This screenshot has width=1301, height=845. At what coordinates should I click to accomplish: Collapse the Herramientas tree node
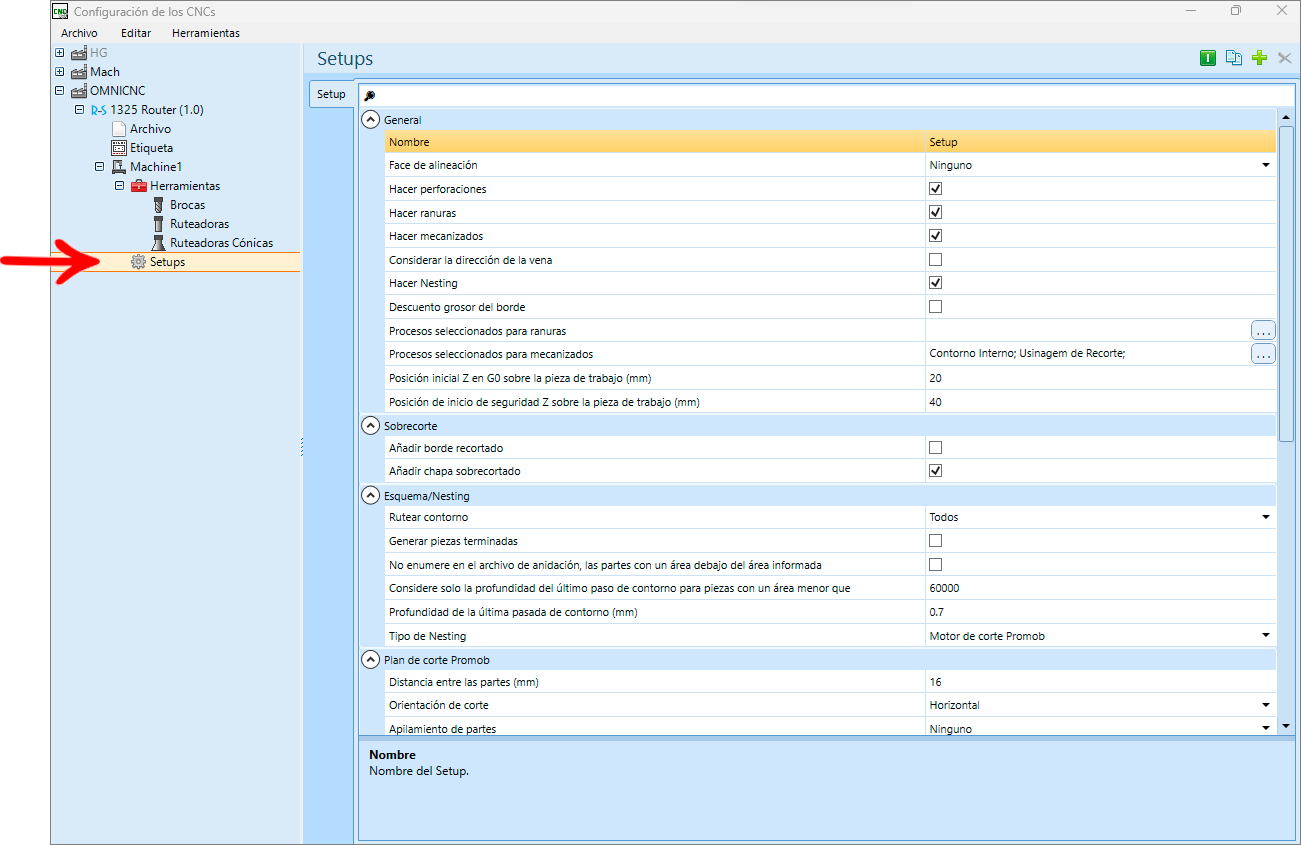pyautogui.click(x=120, y=186)
